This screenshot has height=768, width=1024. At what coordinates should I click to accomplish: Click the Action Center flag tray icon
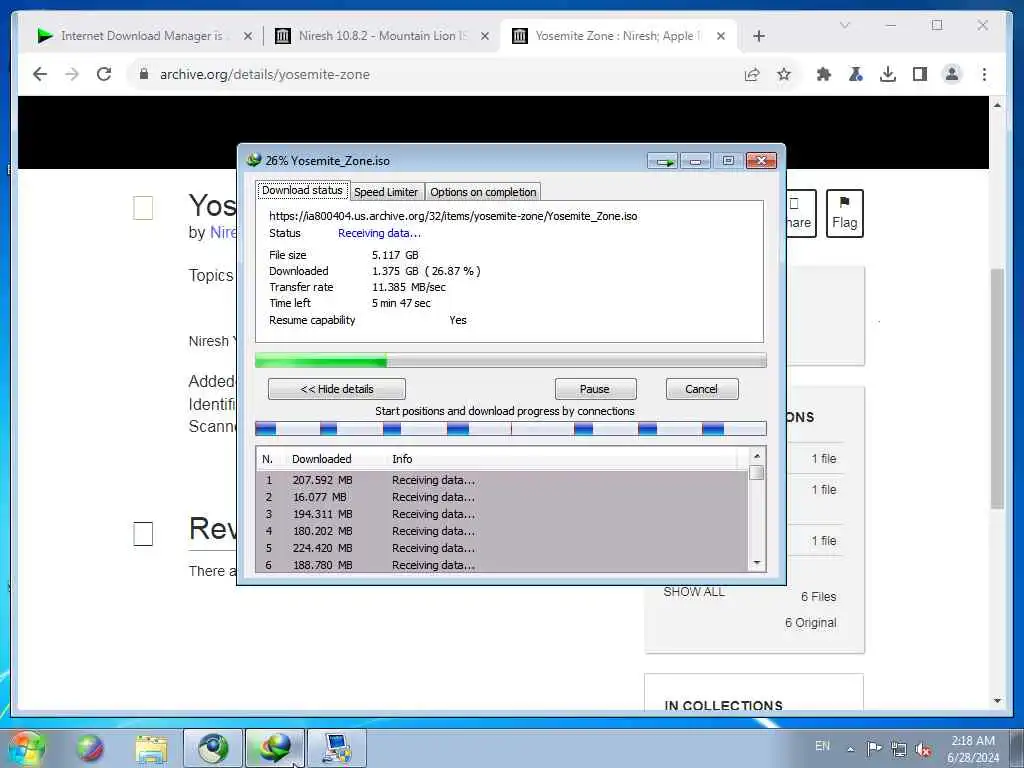[874, 748]
